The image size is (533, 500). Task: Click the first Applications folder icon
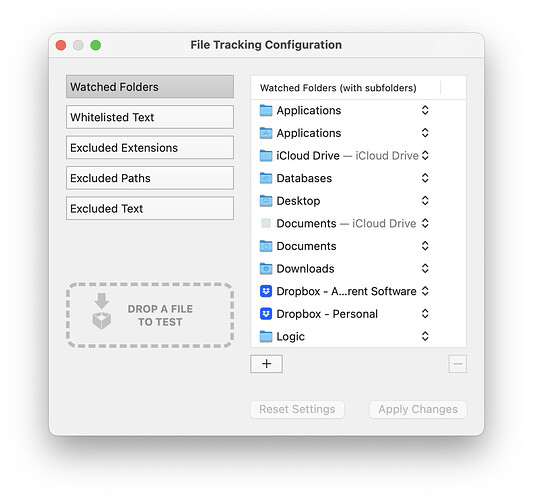click(x=266, y=110)
